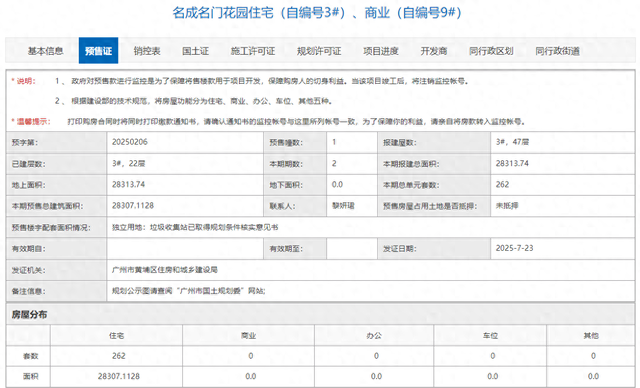Click the 住宅 column header
The width and height of the screenshot is (640, 388).
tap(116, 335)
